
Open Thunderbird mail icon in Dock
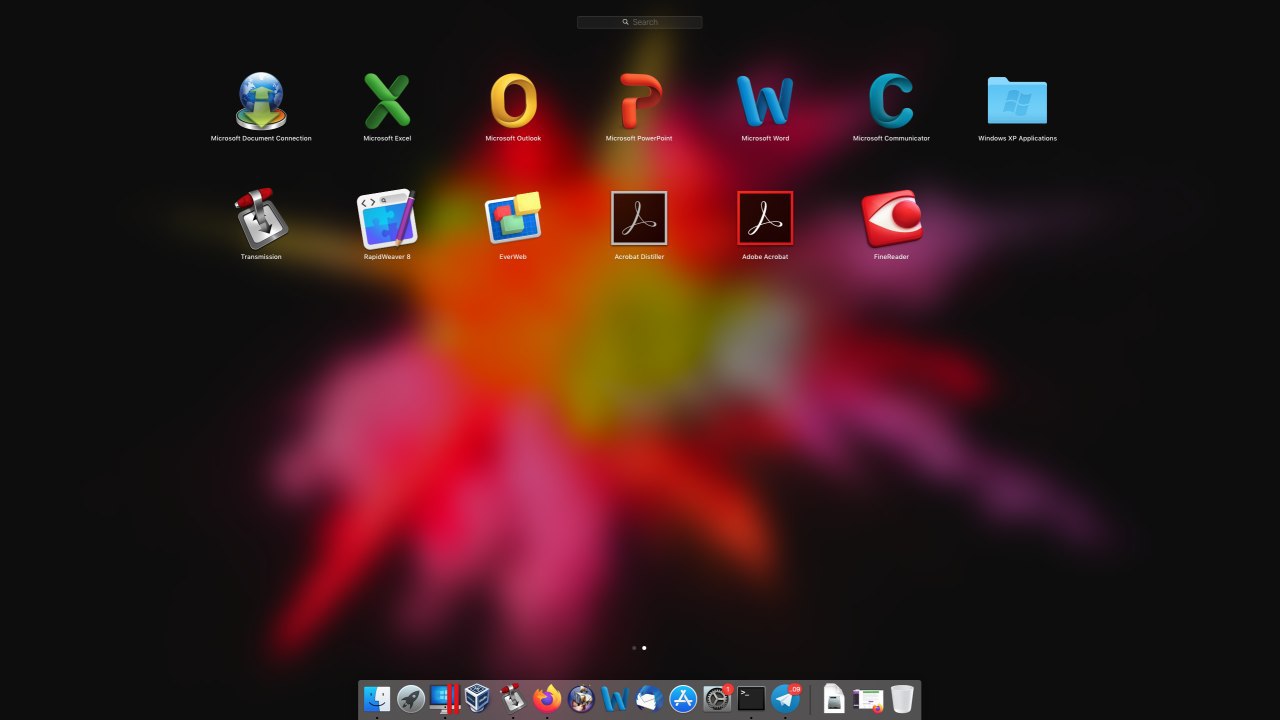[649, 699]
